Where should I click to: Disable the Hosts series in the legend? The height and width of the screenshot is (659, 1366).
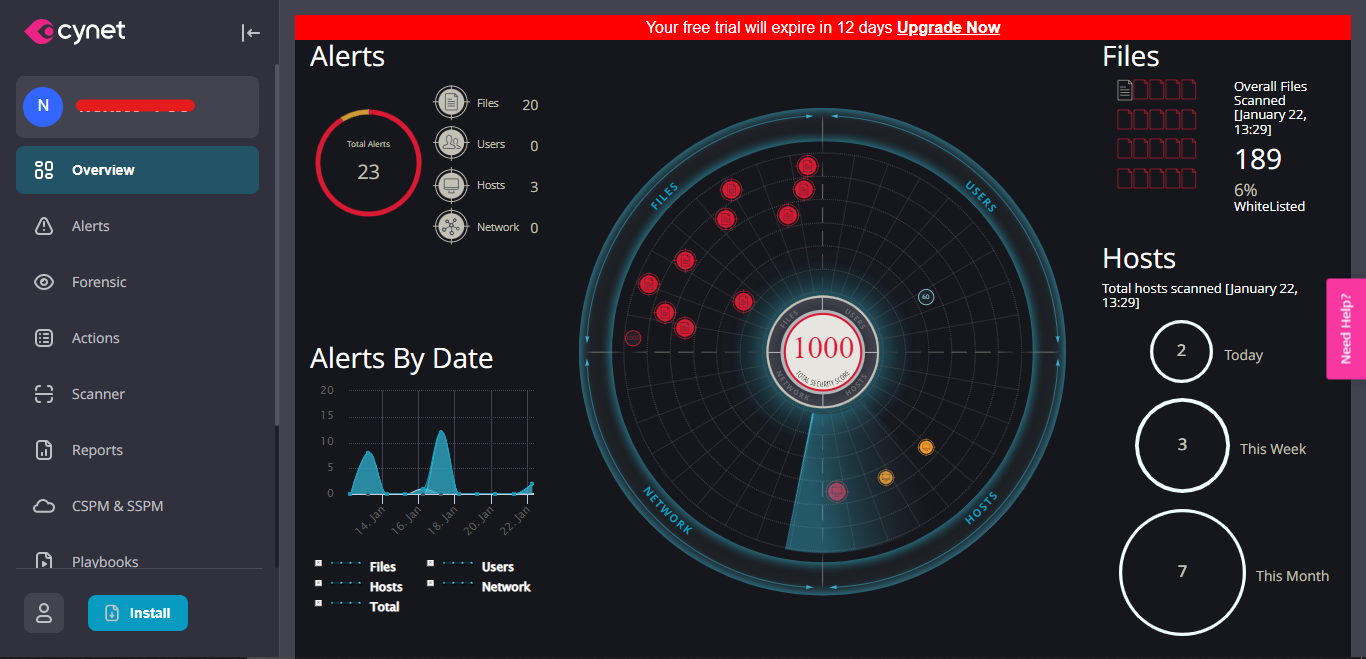[x=321, y=583]
